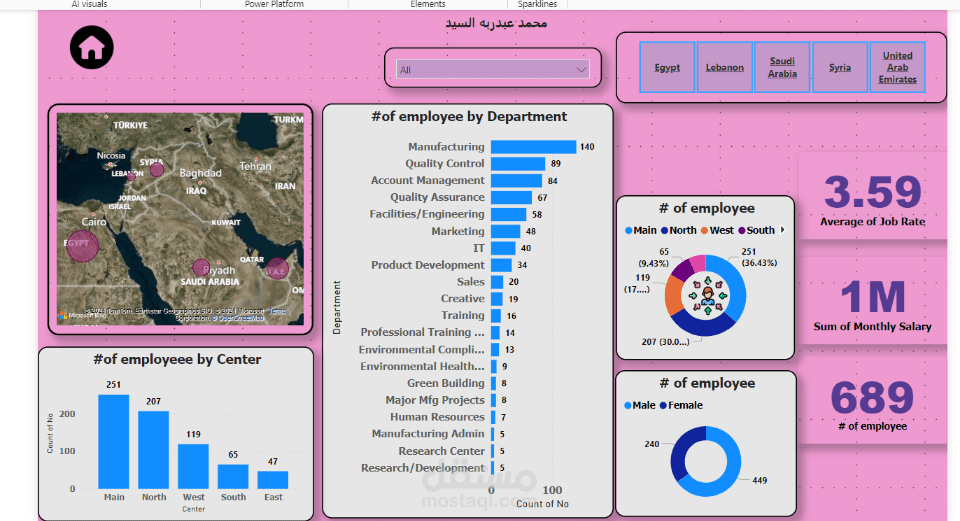Open the Sparklines ribbon group
Screen dimensions: 960x521
point(538,4)
